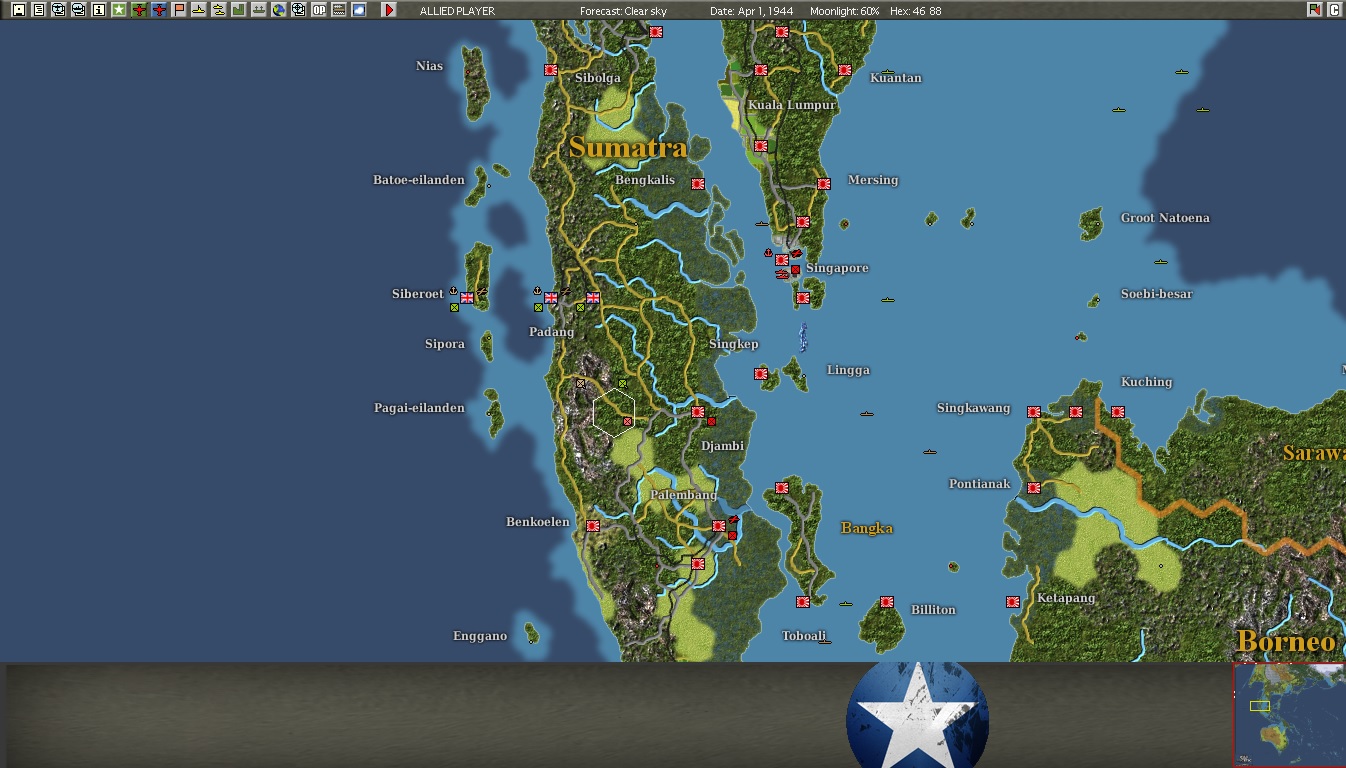Select the Japanese flag base on Billiton
1346x768 pixels.
pyautogui.click(x=887, y=602)
